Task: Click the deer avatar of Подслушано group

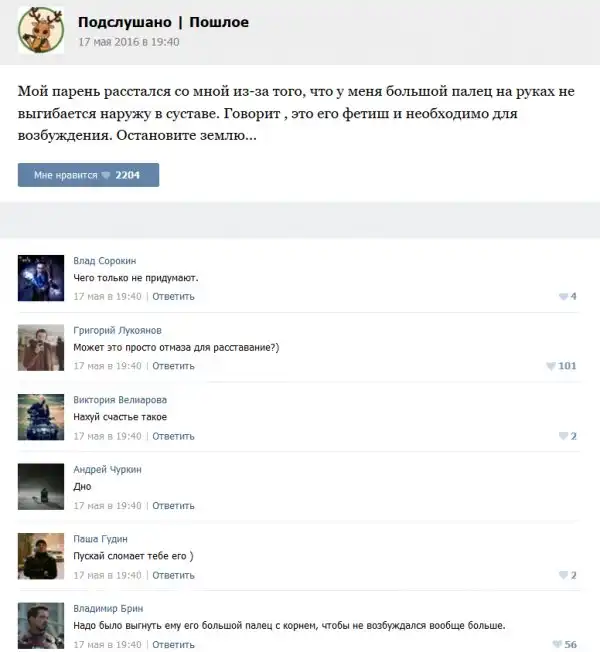Action: [x=41, y=30]
